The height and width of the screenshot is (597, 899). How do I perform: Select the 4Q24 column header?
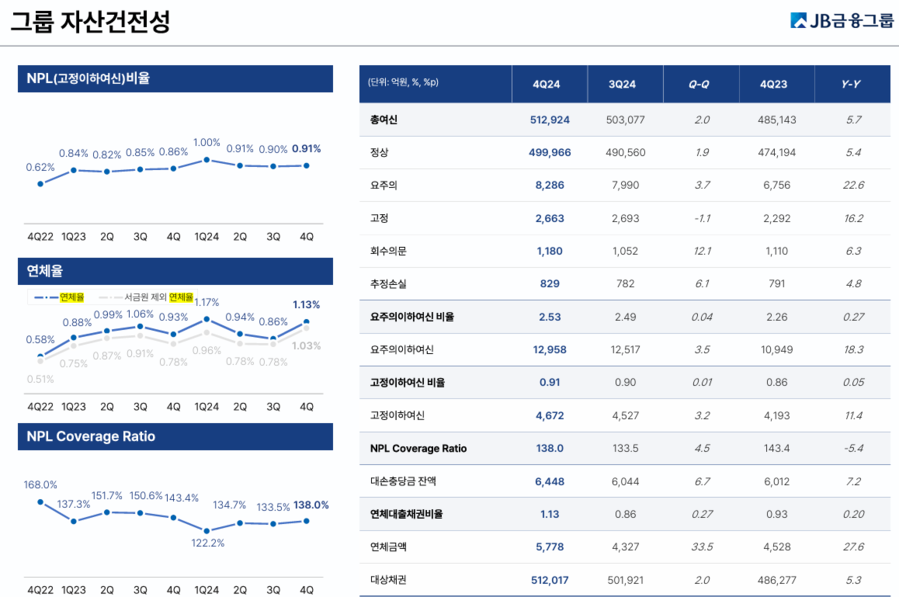click(x=549, y=84)
